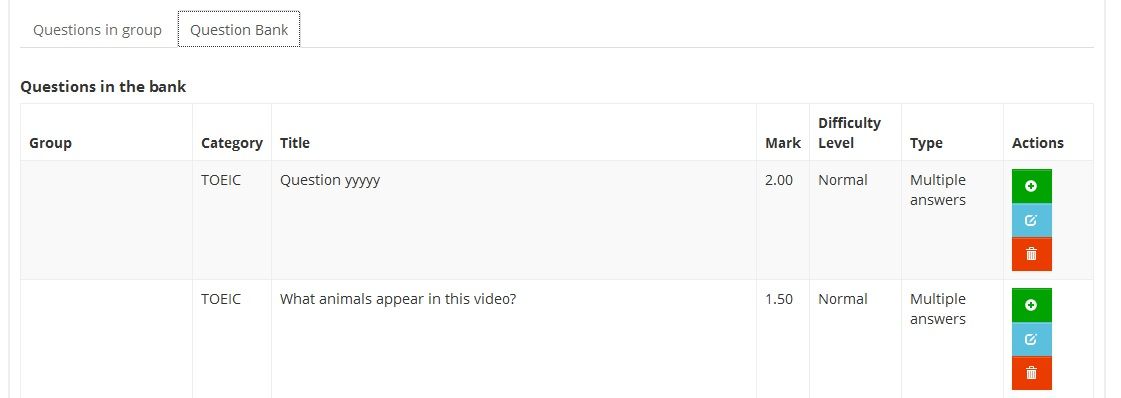
Task: Select "What animals appear in this video?" title
Action: coord(397,299)
